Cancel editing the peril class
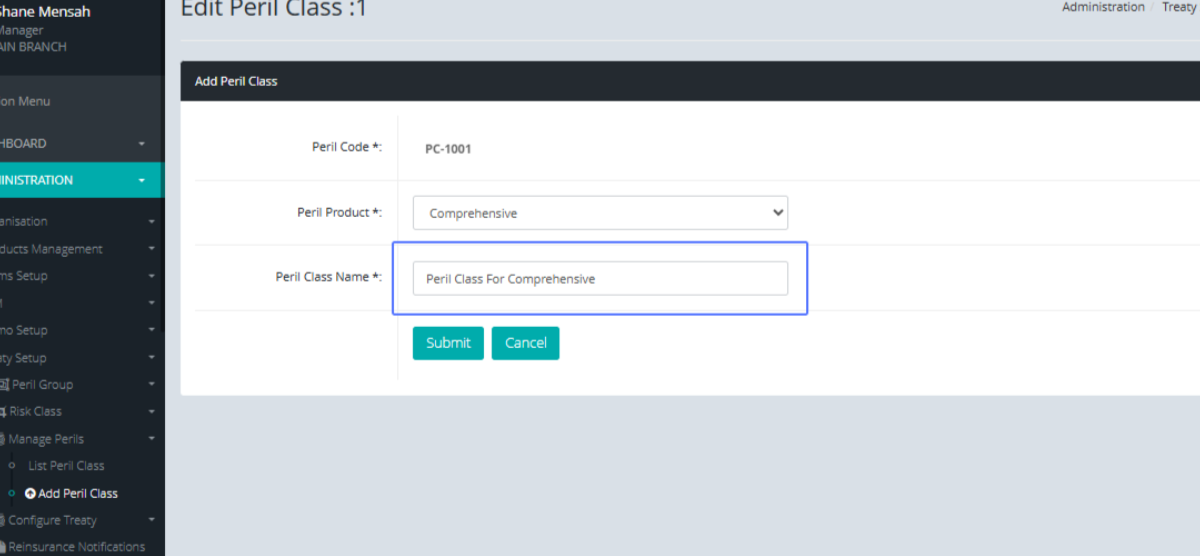This screenshot has height=556, width=1200. pos(525,343)
